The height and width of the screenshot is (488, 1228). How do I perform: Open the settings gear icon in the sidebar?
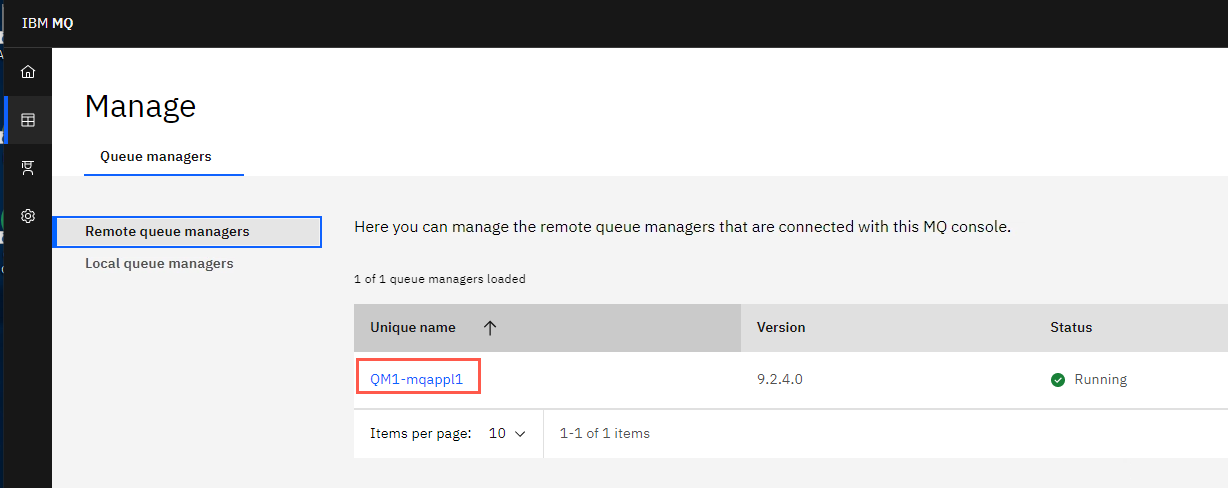28,216
